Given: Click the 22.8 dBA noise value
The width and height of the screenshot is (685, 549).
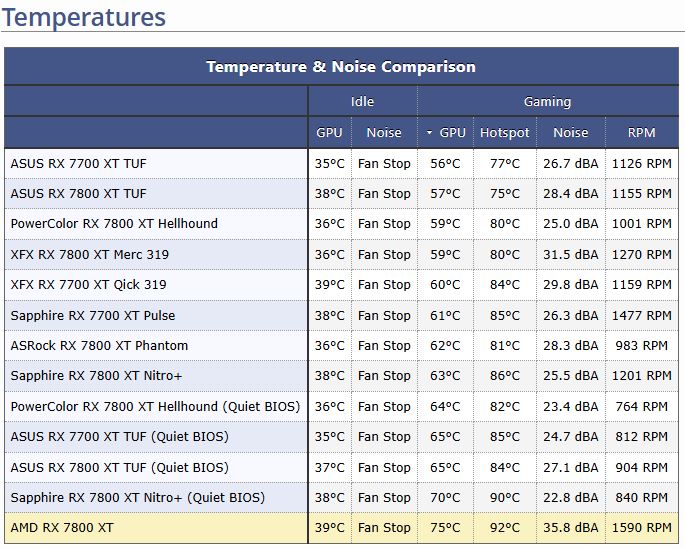Looking at the screenshot, I should [x=571, y=497].
